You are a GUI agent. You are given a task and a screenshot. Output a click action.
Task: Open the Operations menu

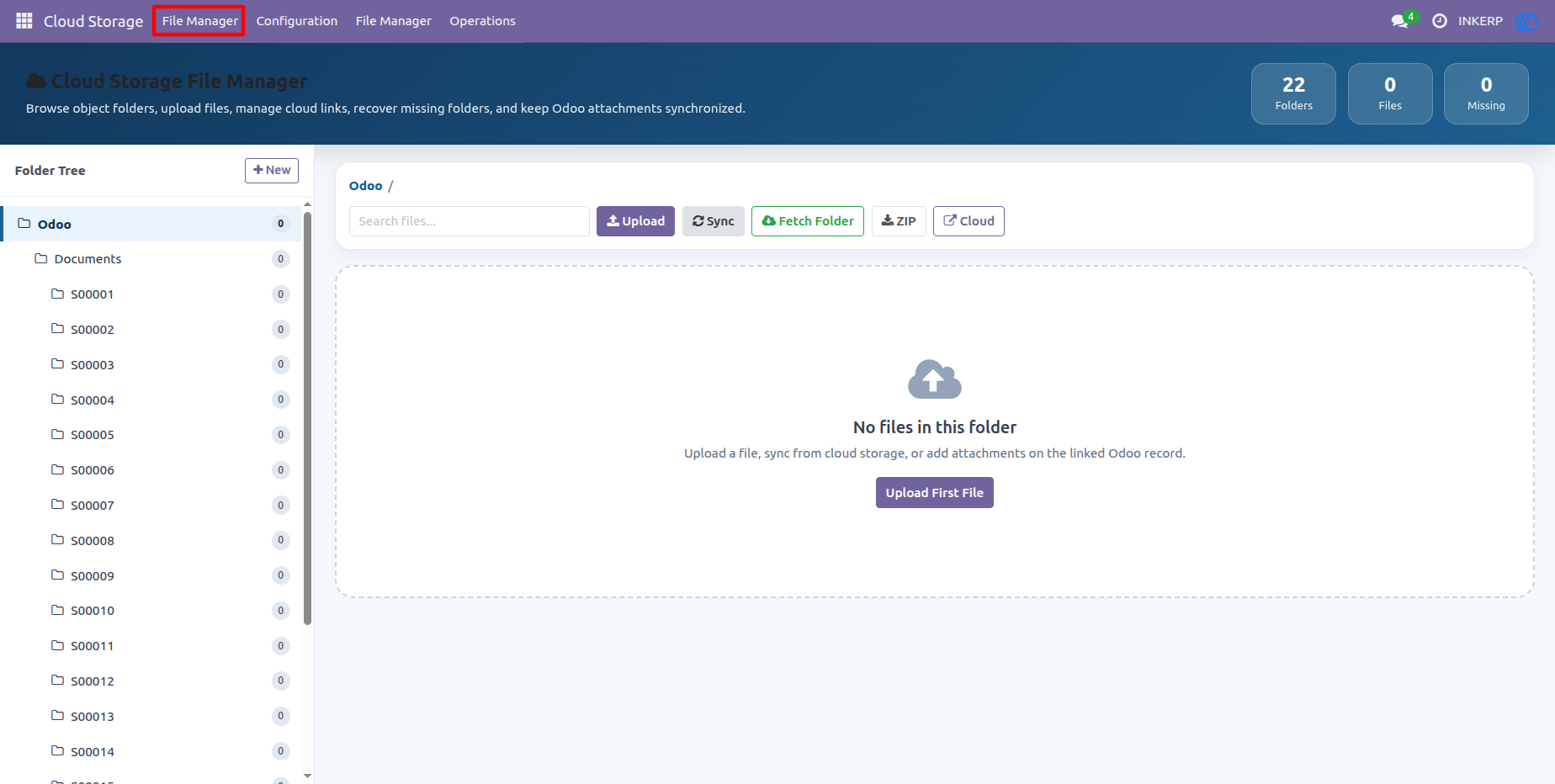[x=482, y=21]
